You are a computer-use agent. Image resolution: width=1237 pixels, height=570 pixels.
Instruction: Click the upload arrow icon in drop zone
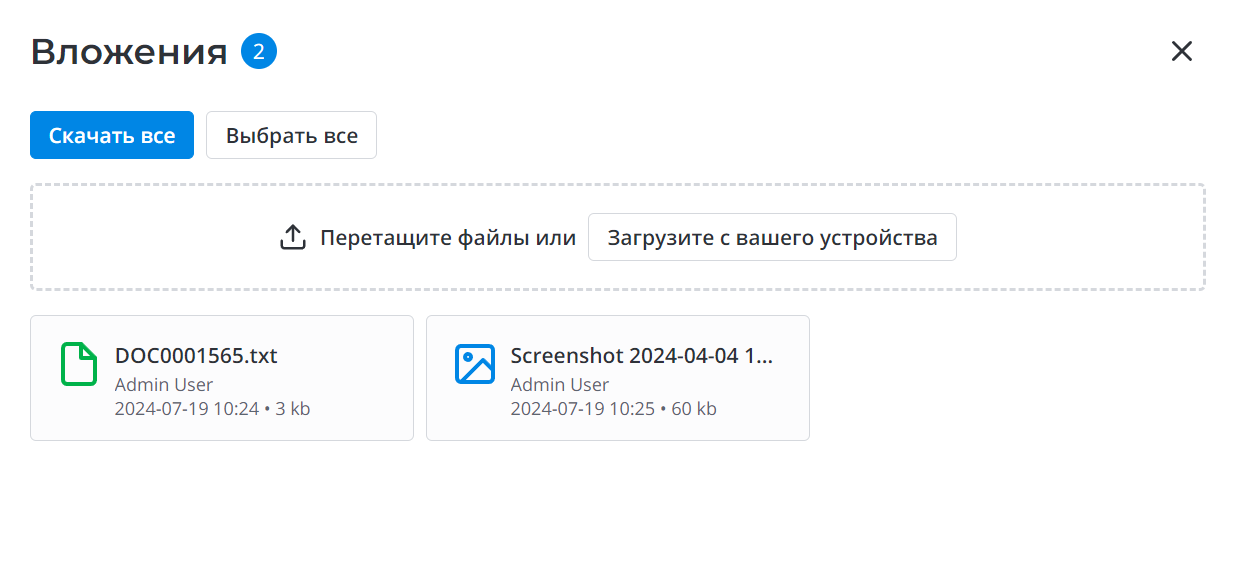(x=292, y=238)
